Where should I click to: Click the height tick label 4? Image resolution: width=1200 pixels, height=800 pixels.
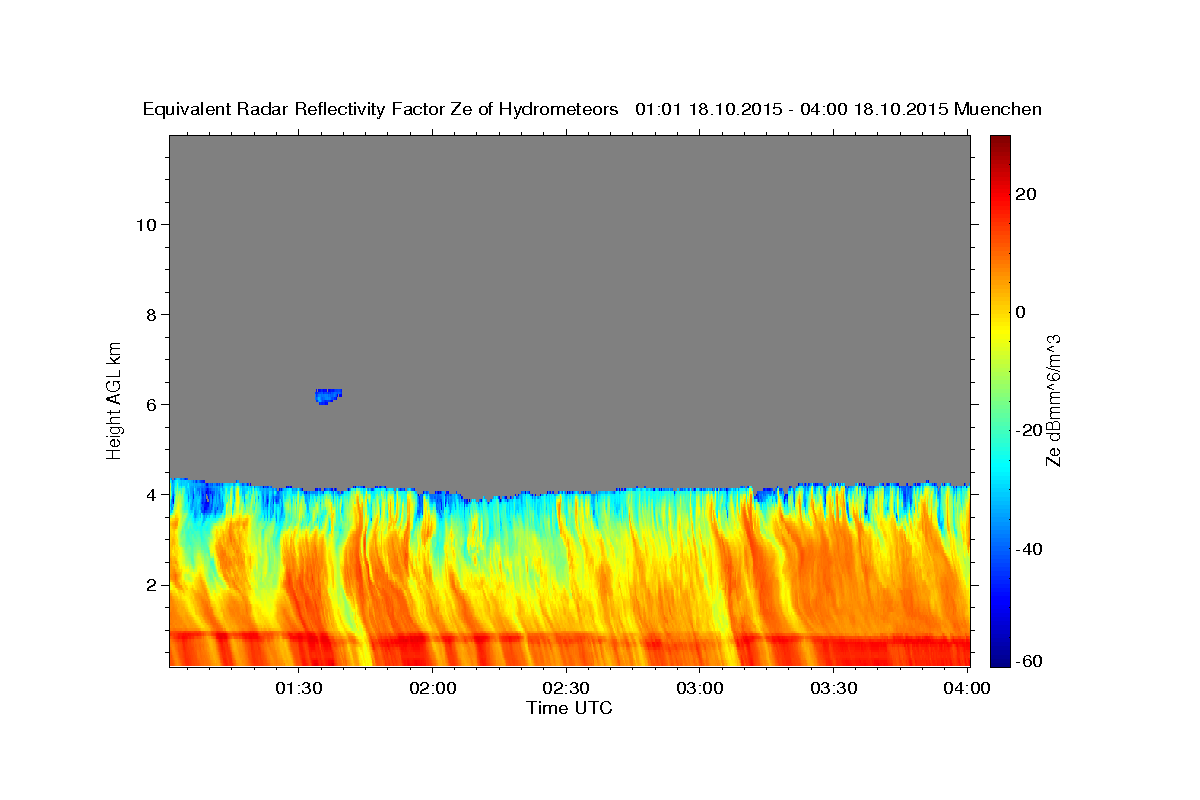152,495
